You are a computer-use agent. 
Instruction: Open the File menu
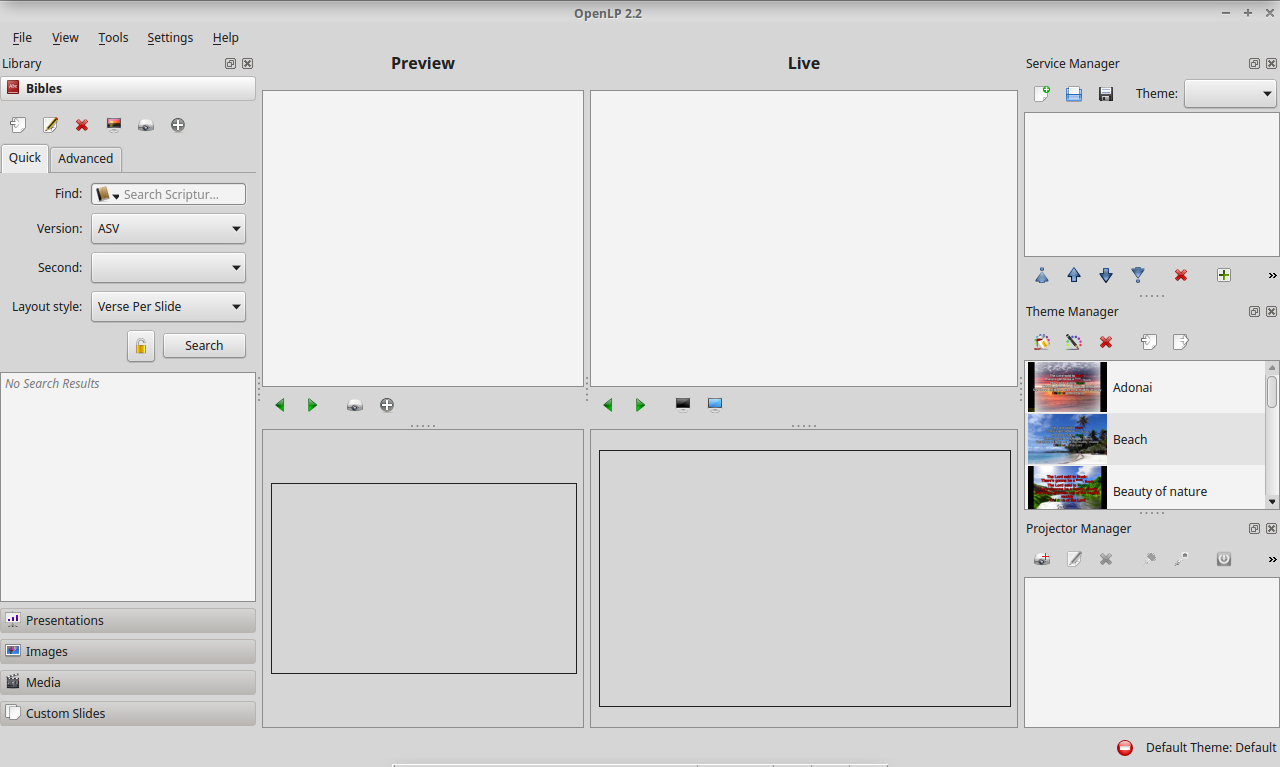[22, 38]
